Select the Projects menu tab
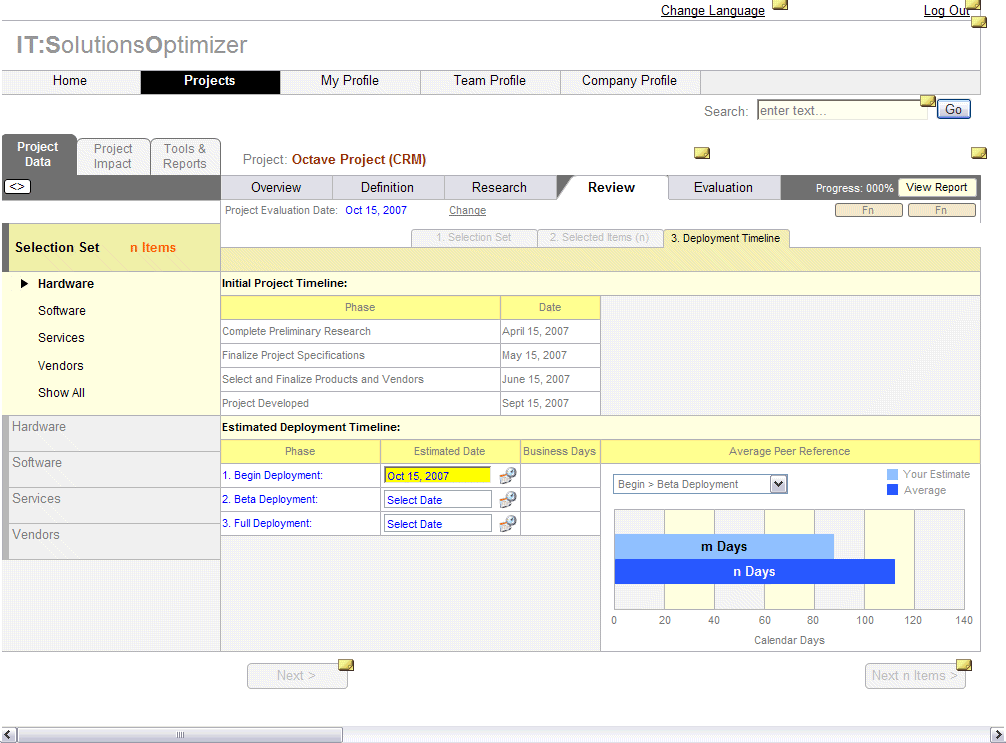The height and width of the screenshot is (743, 1006). (210, 81)
